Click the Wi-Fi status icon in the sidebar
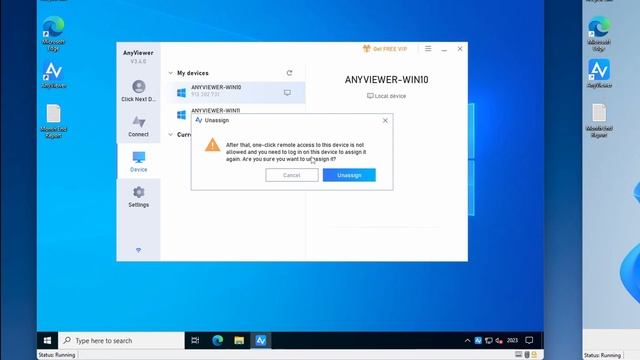The width and height of the screenshot is (640, 360). click(138, 250)
